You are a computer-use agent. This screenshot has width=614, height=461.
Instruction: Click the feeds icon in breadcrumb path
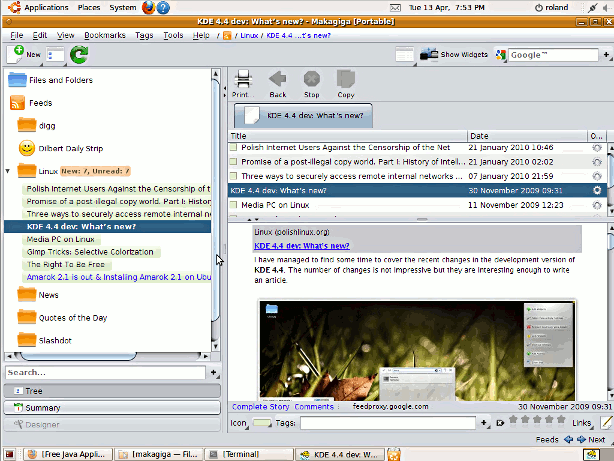227,36
